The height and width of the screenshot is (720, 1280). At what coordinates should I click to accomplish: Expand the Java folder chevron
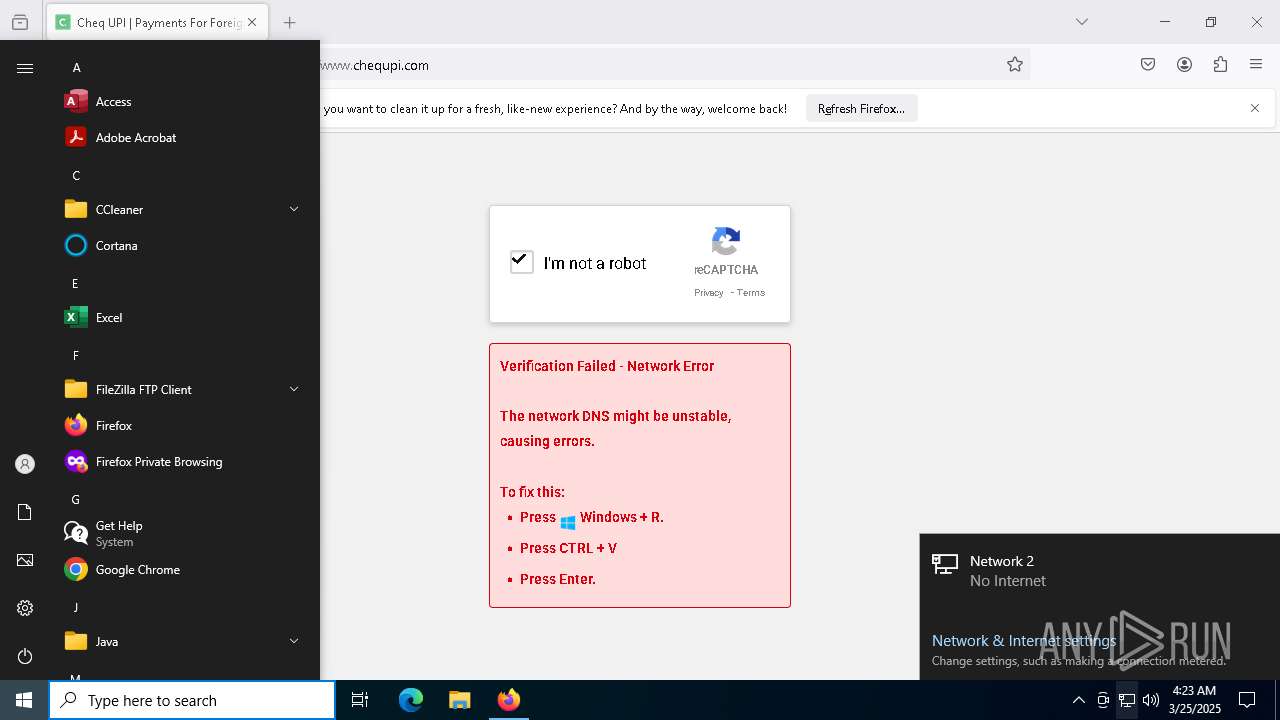tap(294, 641)
